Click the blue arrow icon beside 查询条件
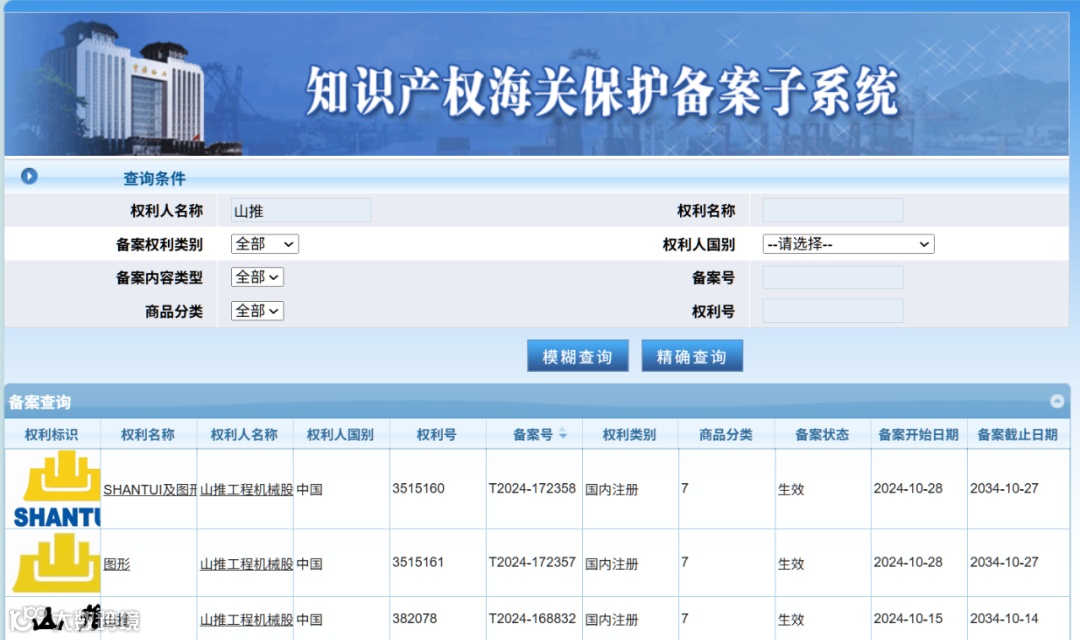The image size is (1080, 640). point(29,176)
